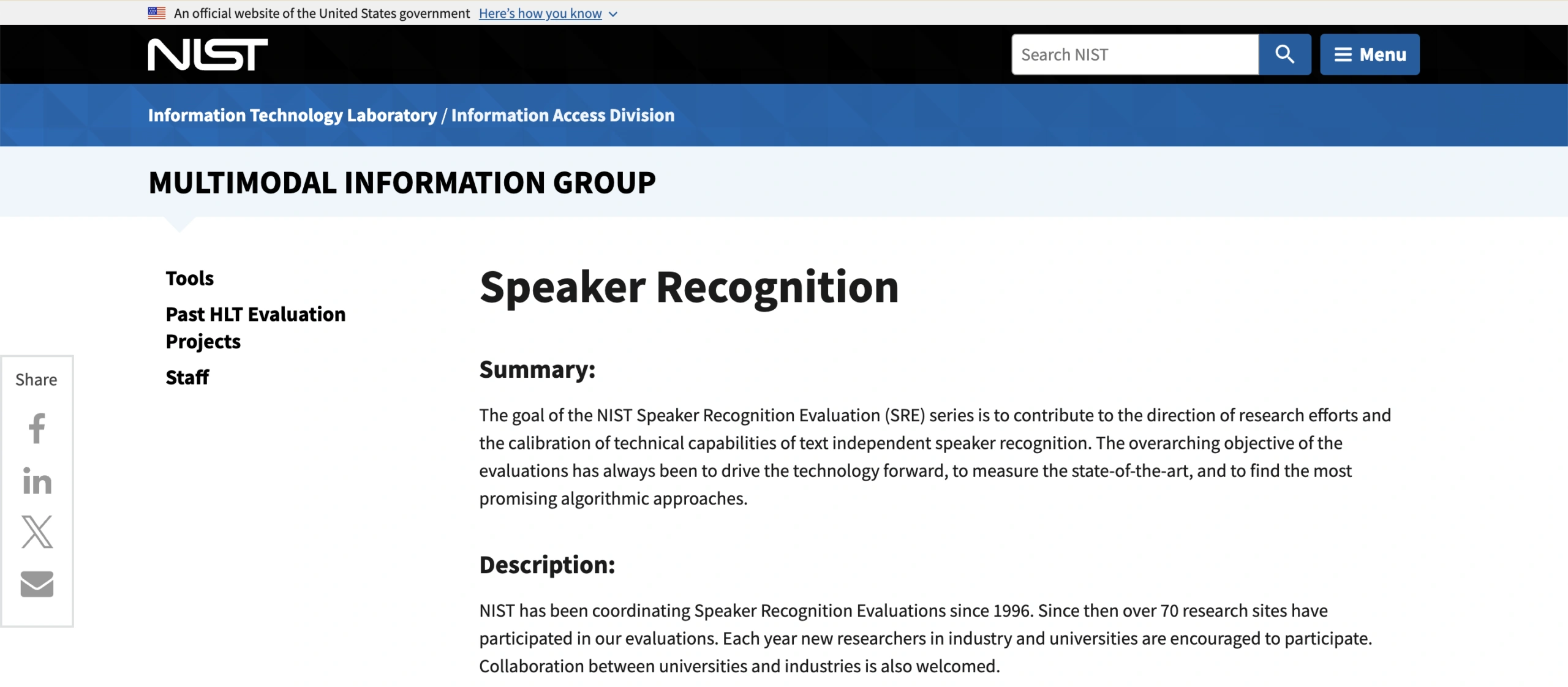The image size is (1568, 687).
Task: Open the Menu hamburger button
Action: coord(1370,54)
